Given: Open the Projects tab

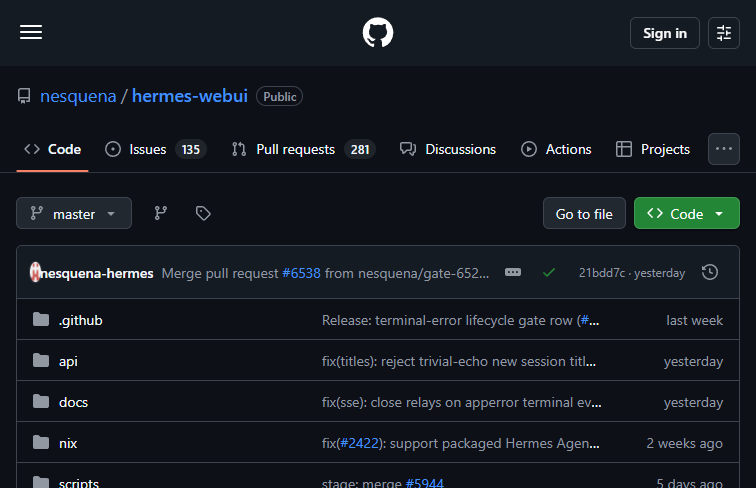Looking at the screenshot, I should [653, 149].
